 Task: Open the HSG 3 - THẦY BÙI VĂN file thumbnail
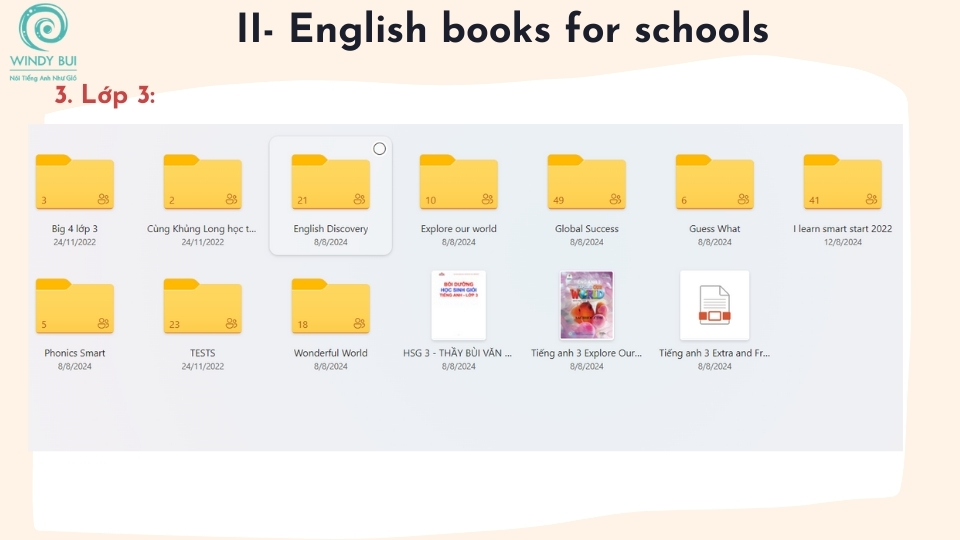(x=459, y=305)
